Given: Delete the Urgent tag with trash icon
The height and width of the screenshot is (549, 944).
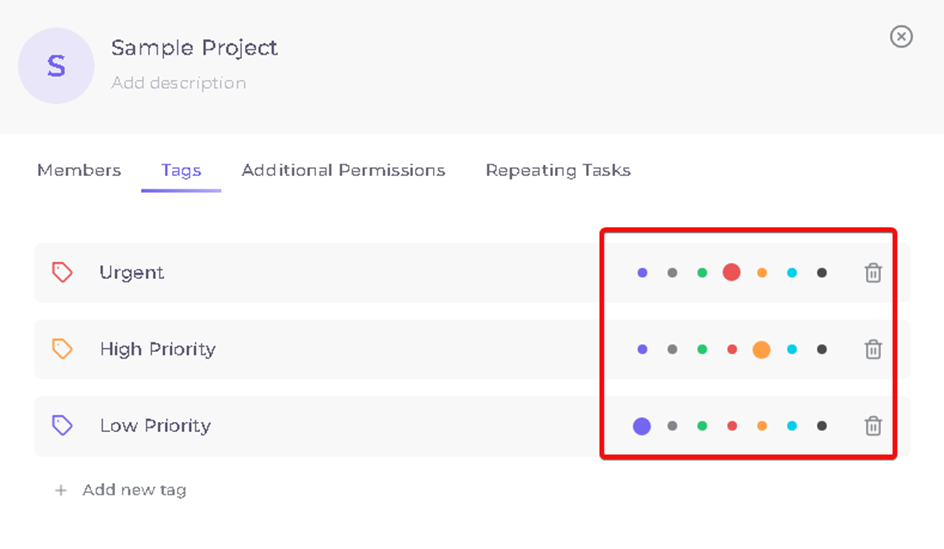Looking at the screenshot, I should (x=873, y=273).
